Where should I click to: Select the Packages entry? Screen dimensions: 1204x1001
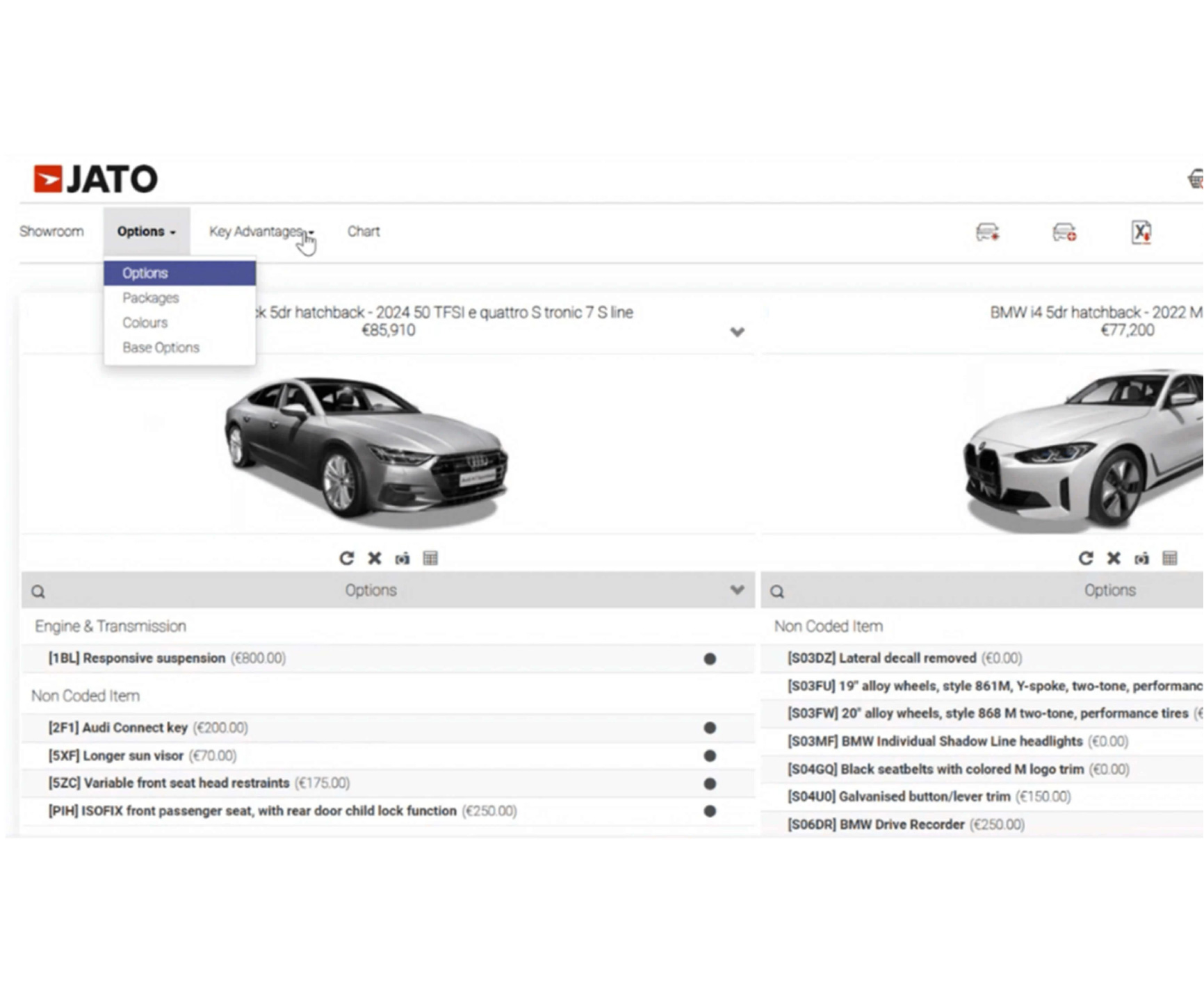pos(150,298)
